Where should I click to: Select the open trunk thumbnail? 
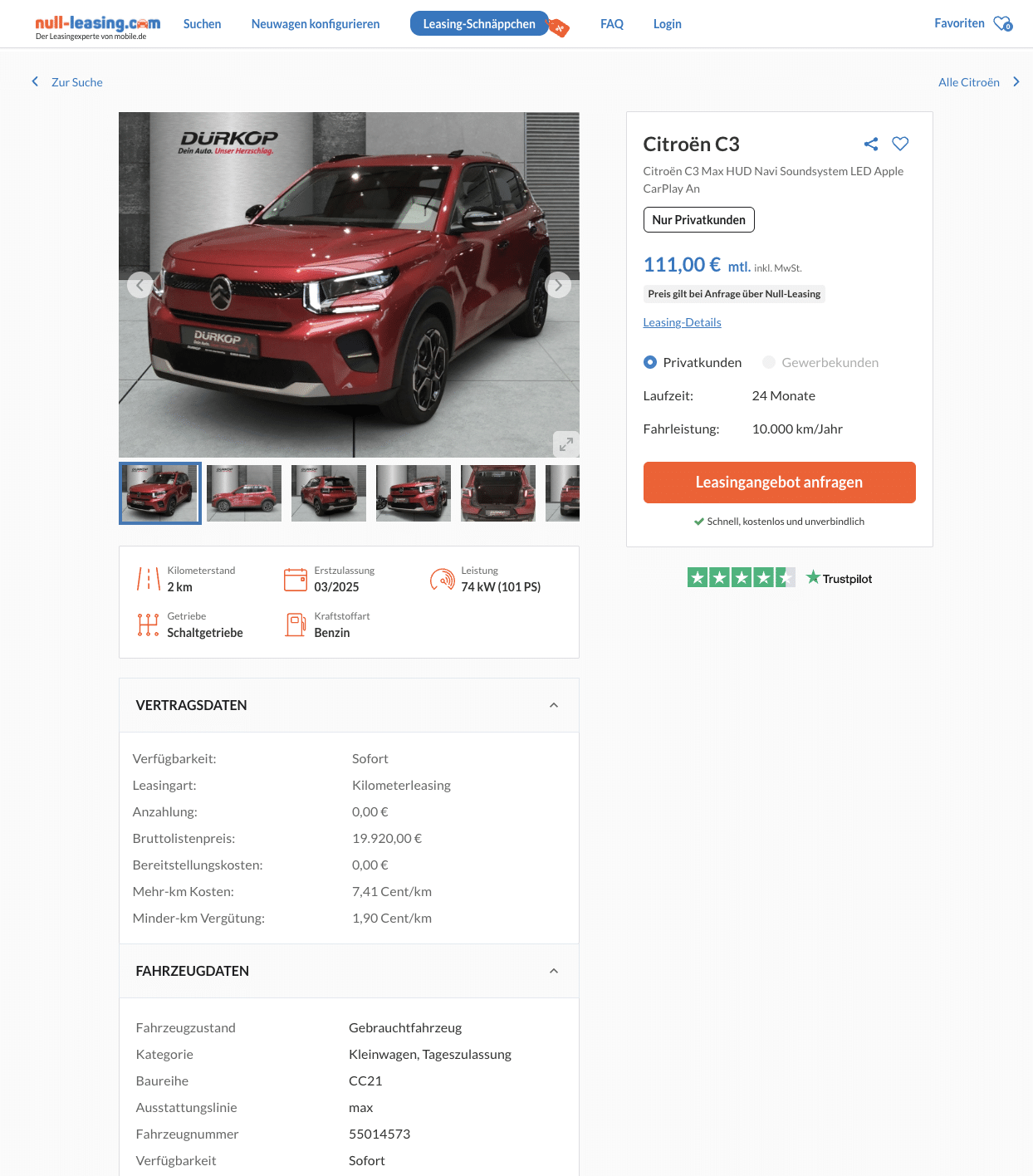498,493
